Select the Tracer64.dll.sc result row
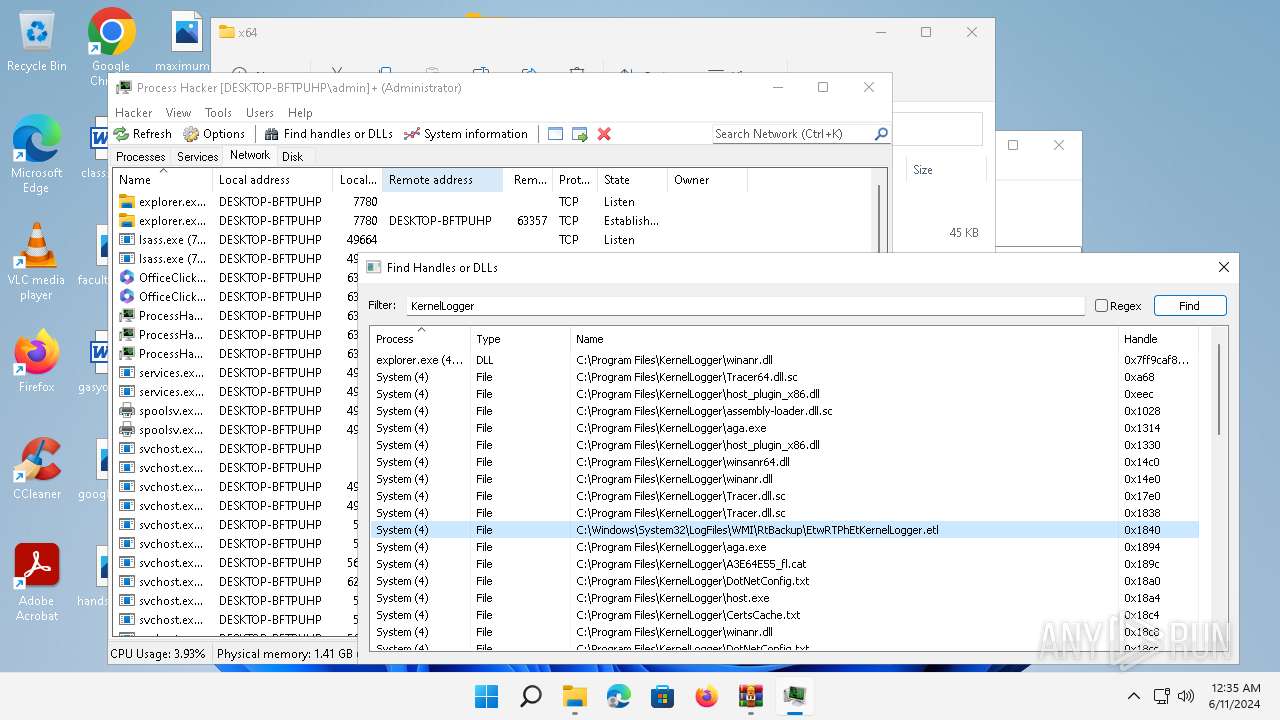The width and height of the screenshot is (1280, 720). (784, 377)
